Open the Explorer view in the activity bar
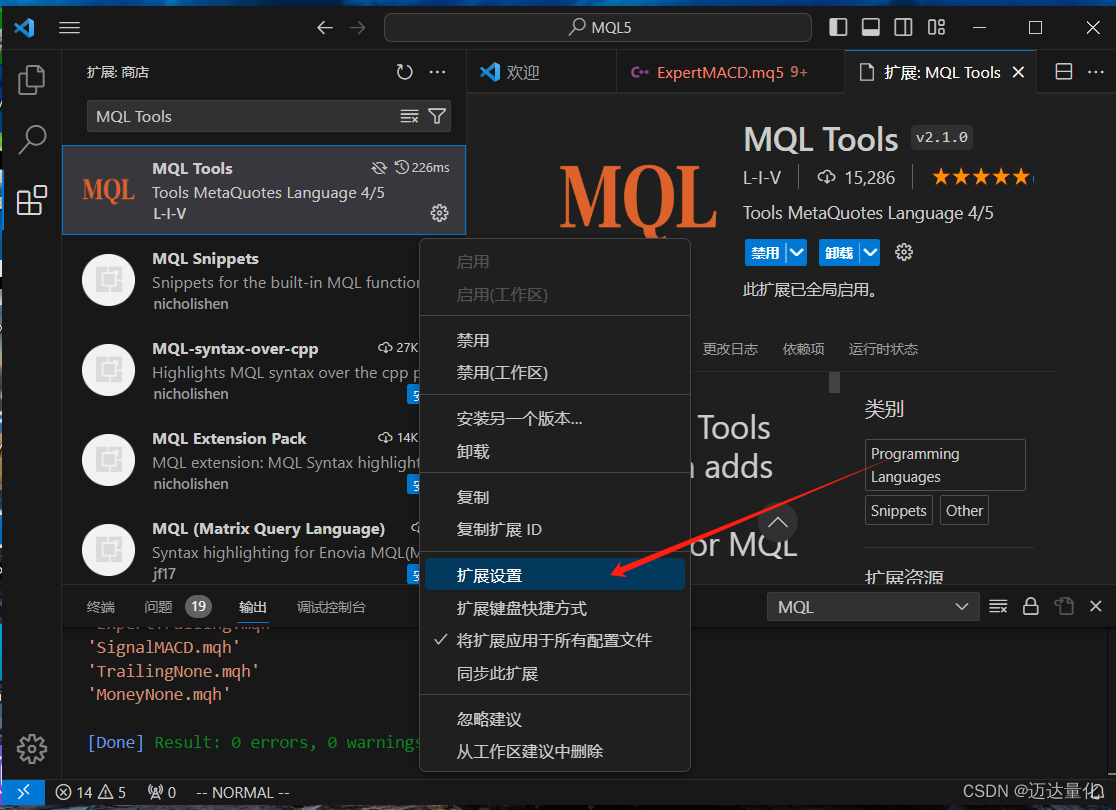 click(x=31, y=80)
